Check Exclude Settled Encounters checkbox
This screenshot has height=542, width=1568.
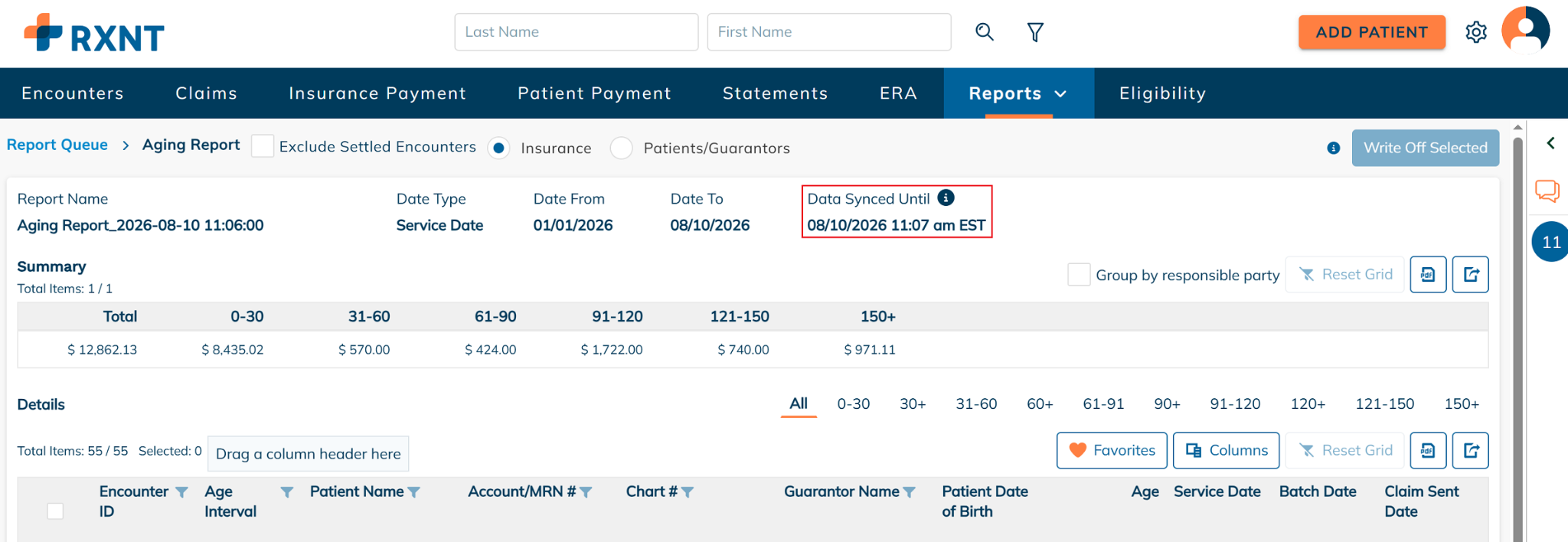tap(263, 145)
